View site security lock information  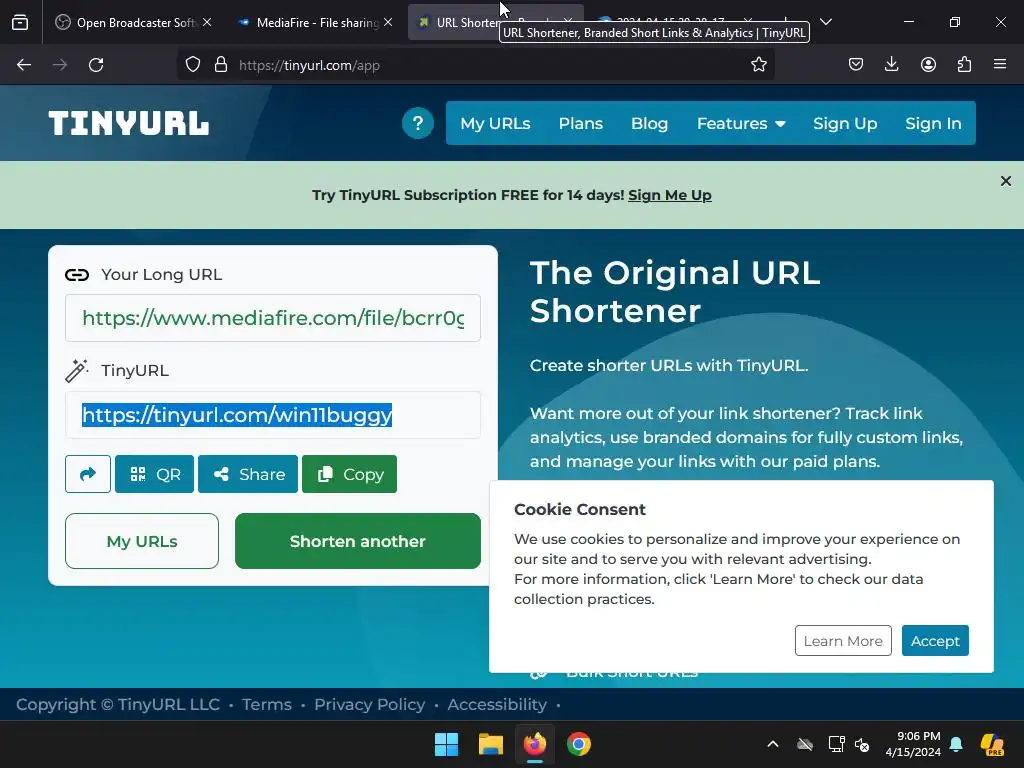pyautogui.click(x=221, y=65)
